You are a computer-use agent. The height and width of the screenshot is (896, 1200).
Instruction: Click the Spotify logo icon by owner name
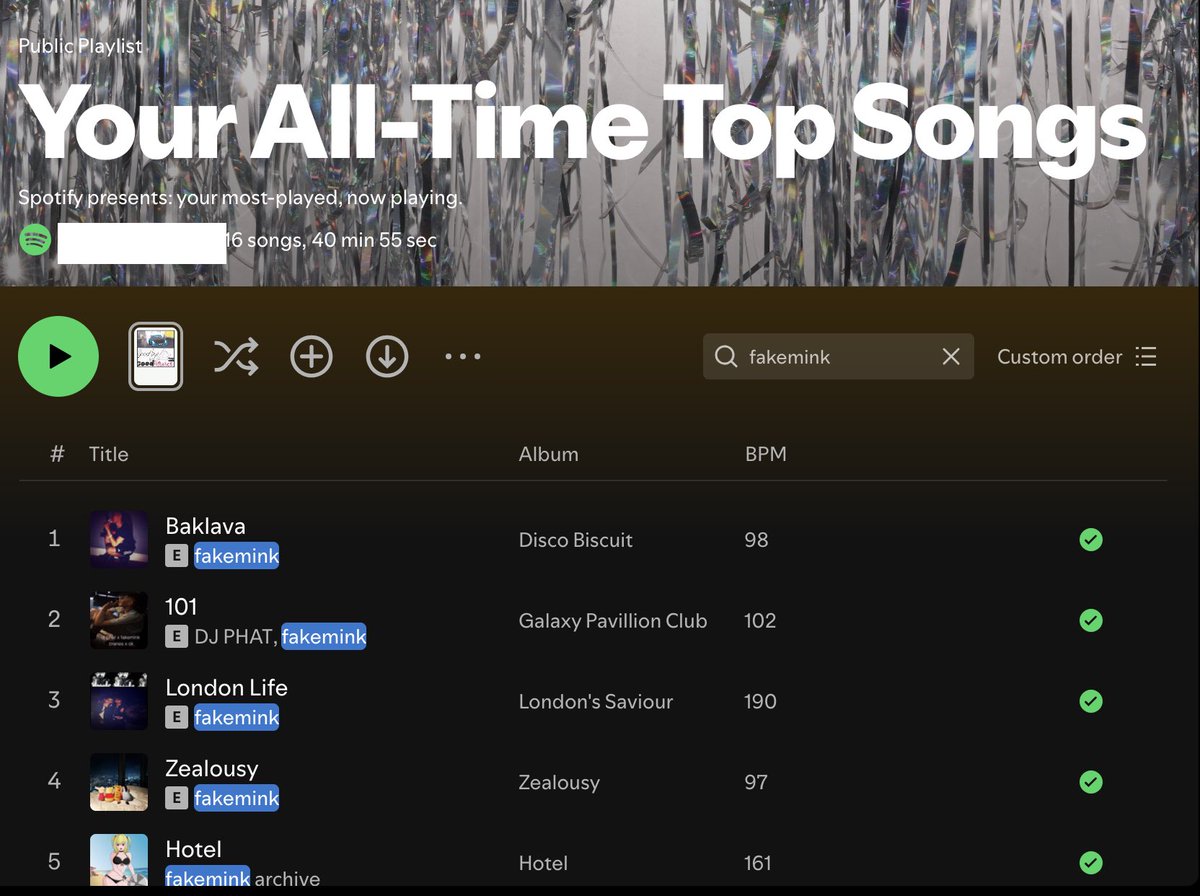36,240
